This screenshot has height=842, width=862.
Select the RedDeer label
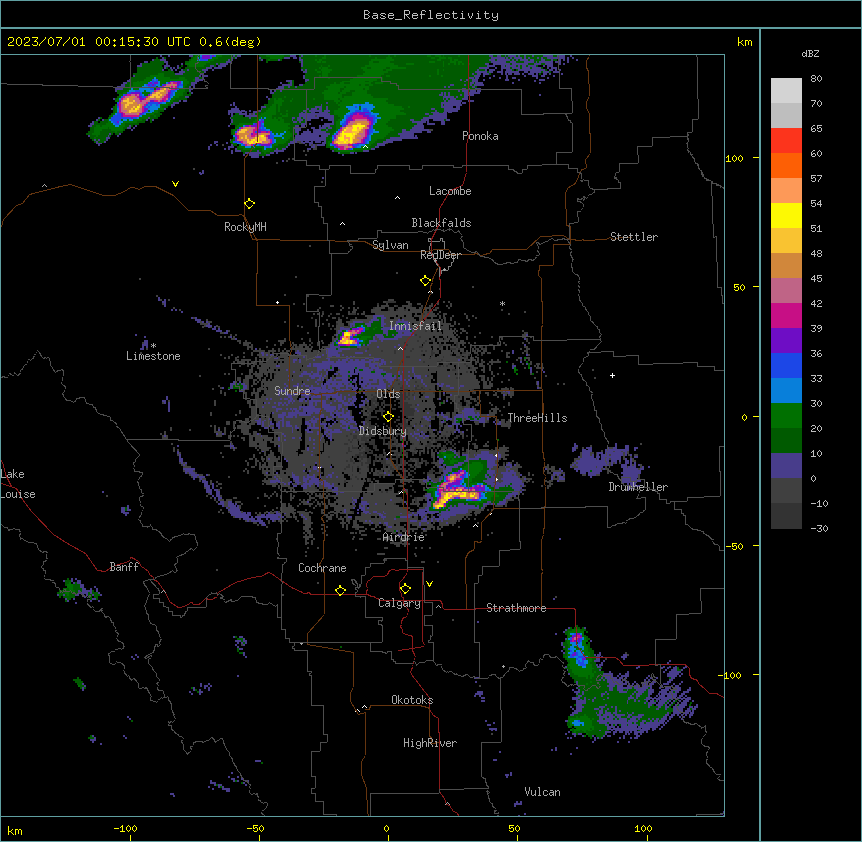point(440,255)
